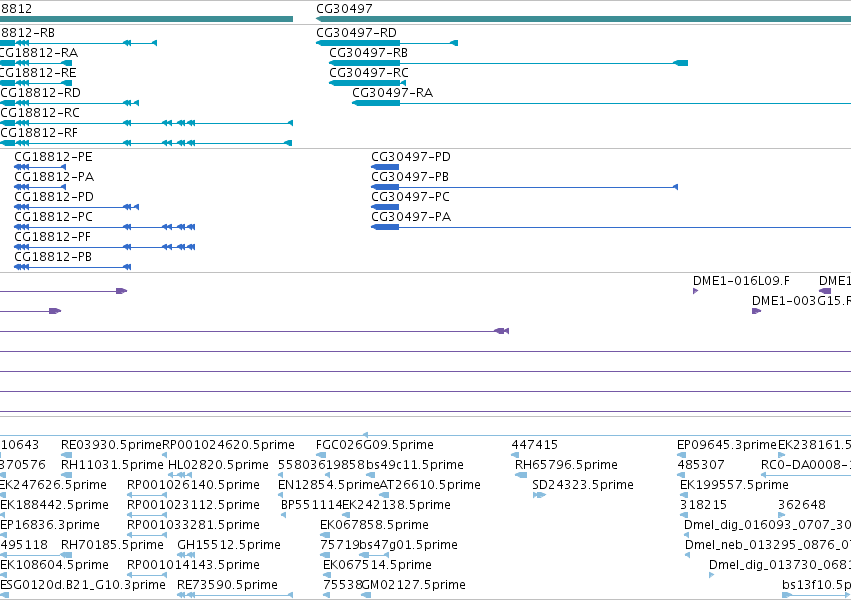Click the exon bar under CG30497-PD label
The width and height of the screenshot is (851, 600).
(x=385, y=167)
